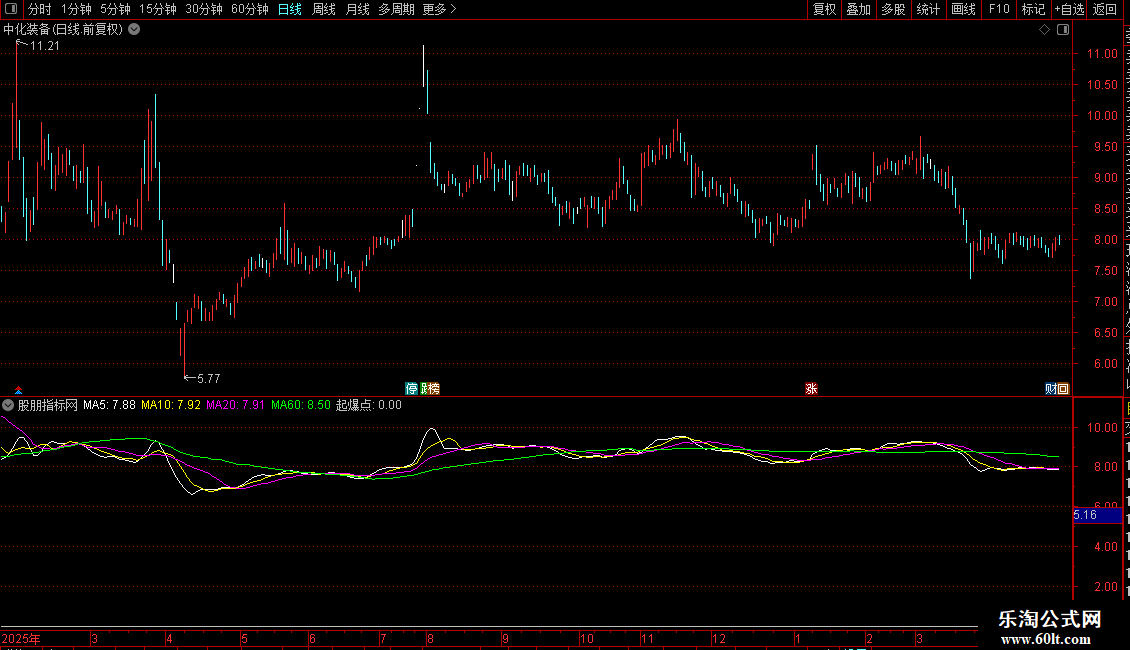This screenshot has width=1130, height=650.
Task: Click the 起爆点: 0.00 label
Action: click(369, 405)
